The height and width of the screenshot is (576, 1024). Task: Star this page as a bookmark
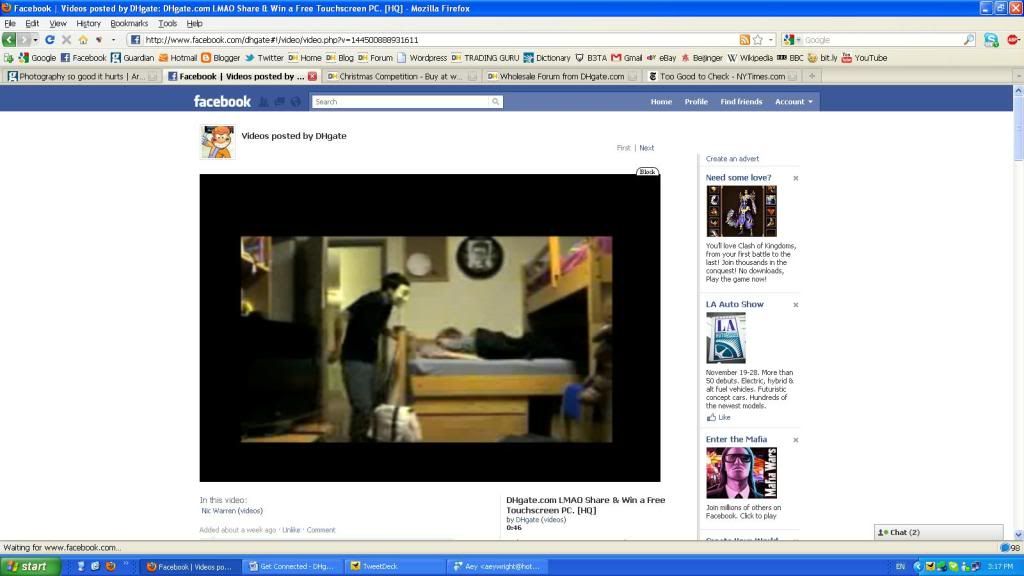click(x=758, y=40)
